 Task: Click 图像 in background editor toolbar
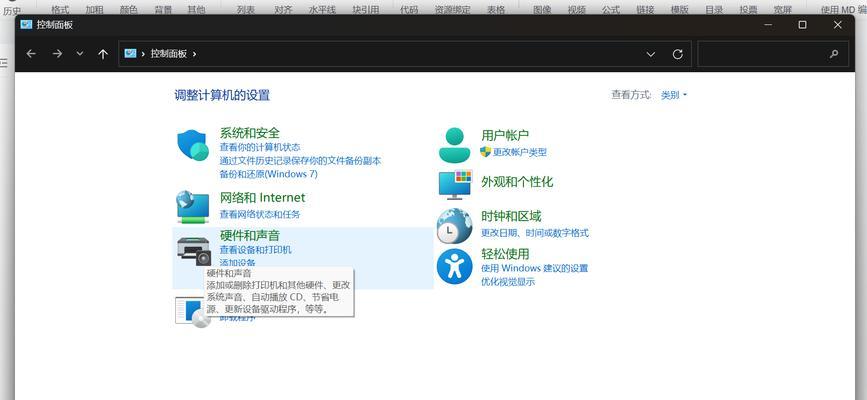click(542, 9)
